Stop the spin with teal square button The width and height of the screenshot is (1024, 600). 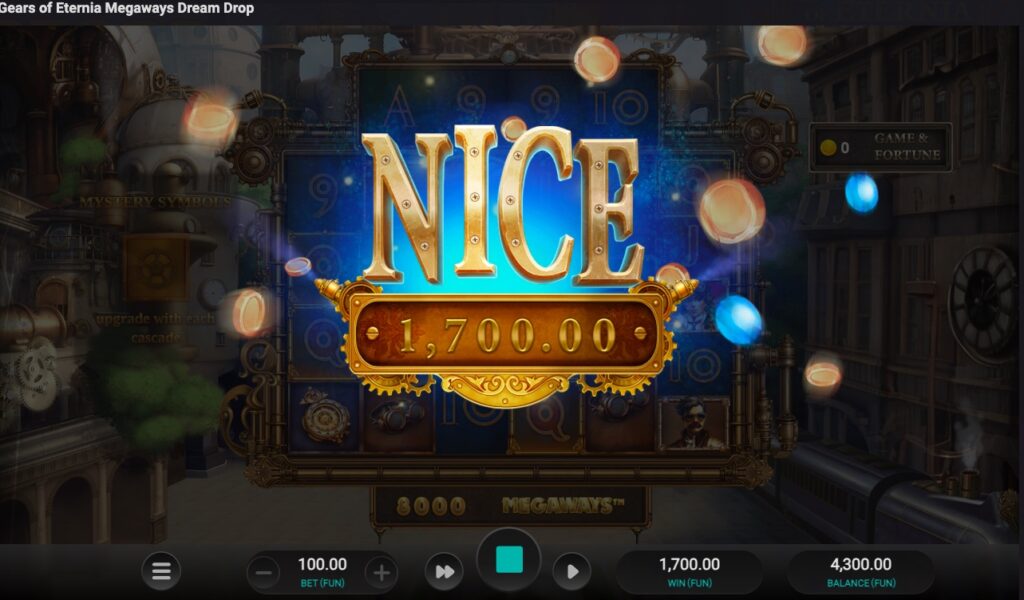click(509, 560)
